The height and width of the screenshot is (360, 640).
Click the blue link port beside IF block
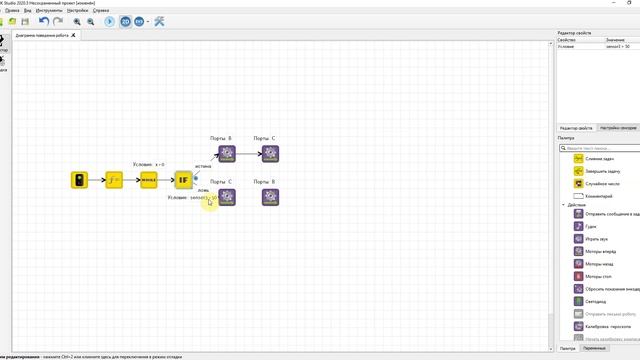pos(196,178)
